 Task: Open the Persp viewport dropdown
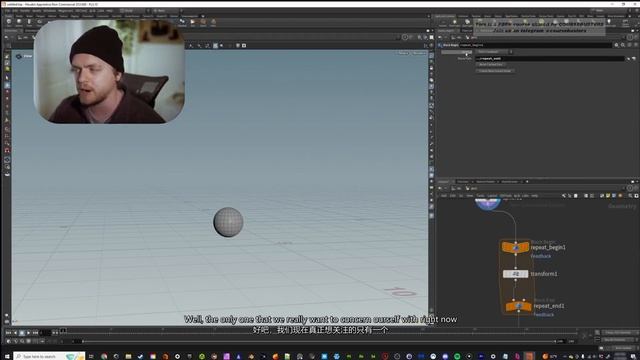pos(403,53)
